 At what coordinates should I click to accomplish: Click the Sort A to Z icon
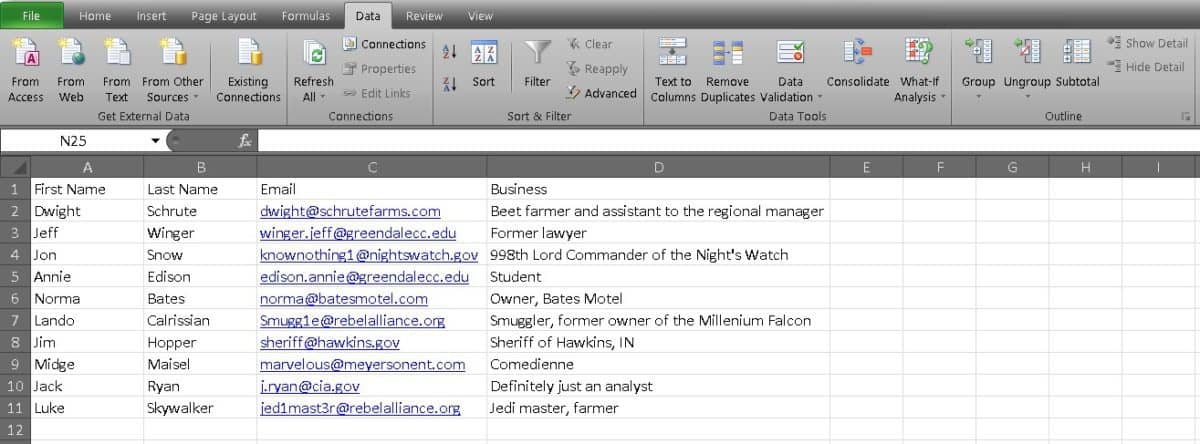(x=449, y=51)
